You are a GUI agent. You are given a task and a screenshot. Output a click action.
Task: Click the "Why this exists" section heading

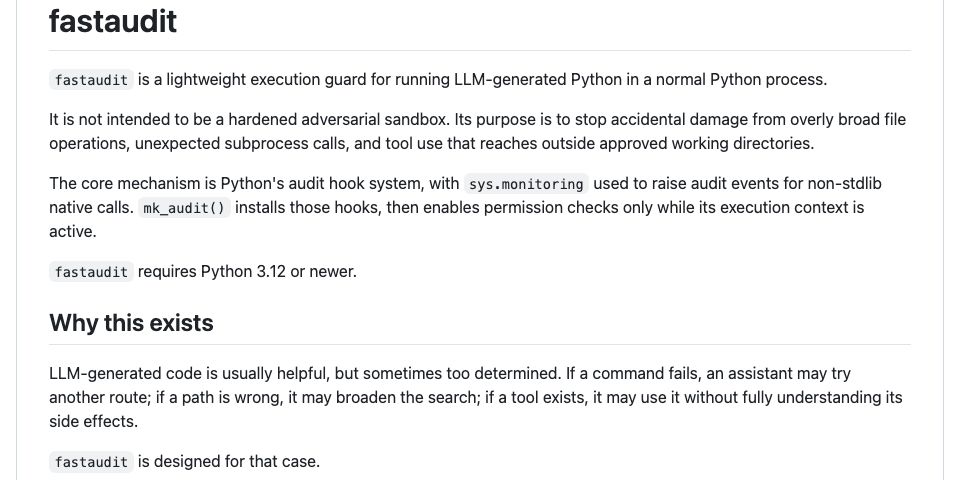click(x=131, y=323)
